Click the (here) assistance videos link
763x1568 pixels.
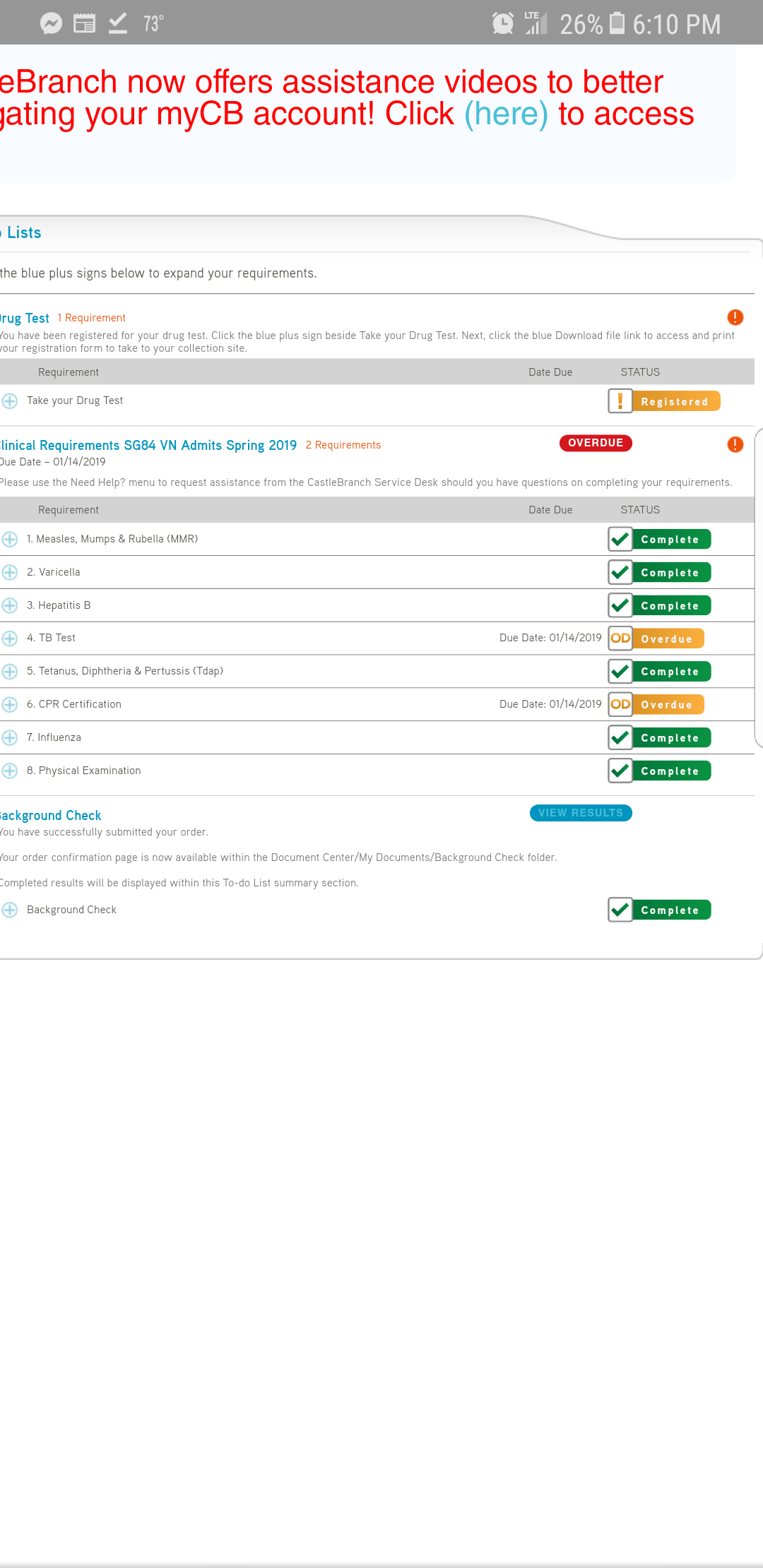[x=506, y=114]
